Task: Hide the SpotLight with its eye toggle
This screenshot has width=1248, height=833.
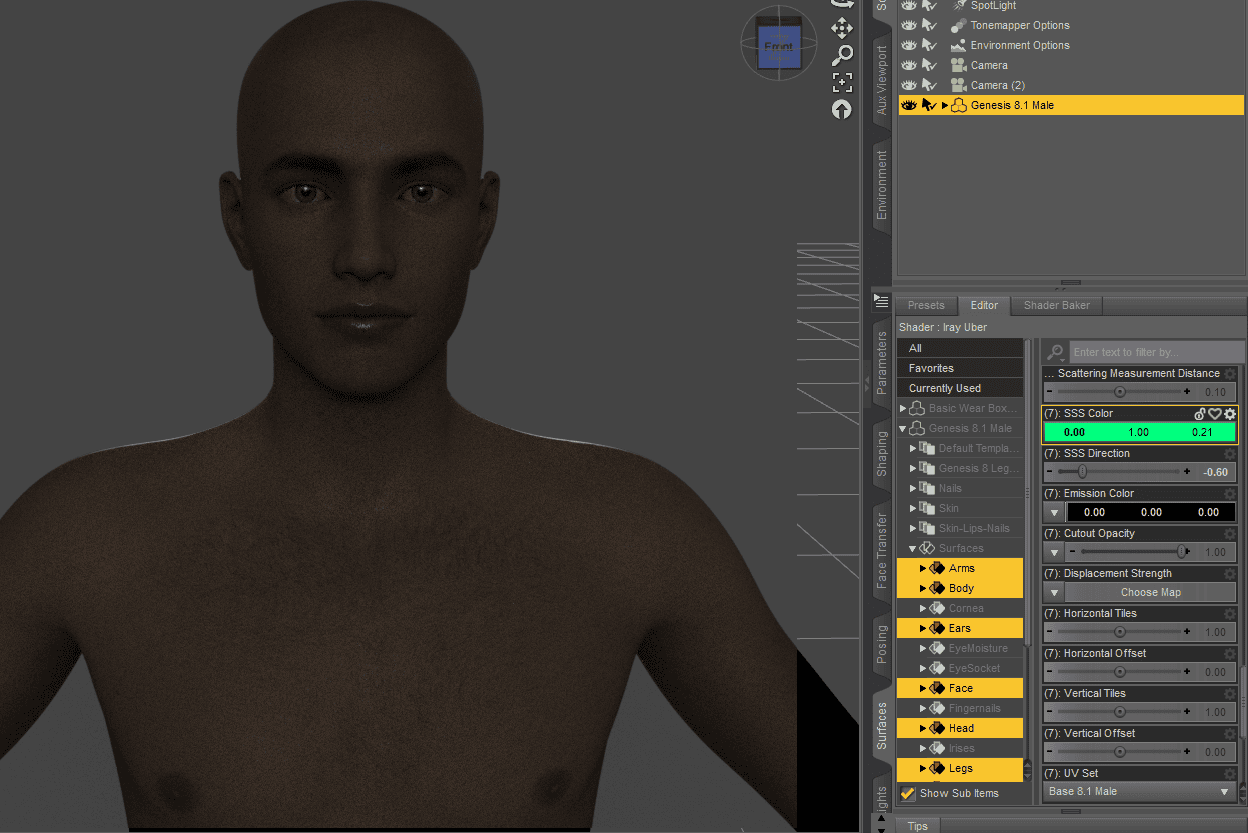Action: click(907, 6)
